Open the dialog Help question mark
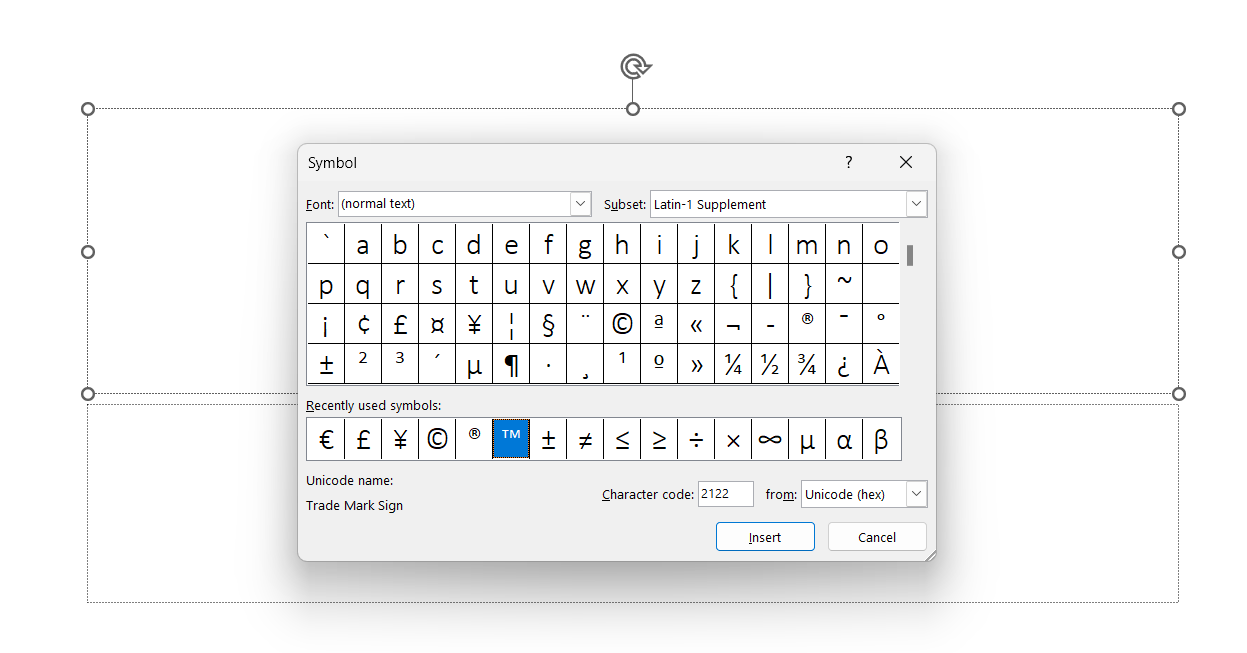The height and width of the screenshot is (653, 1247). (x=849, y=163)
